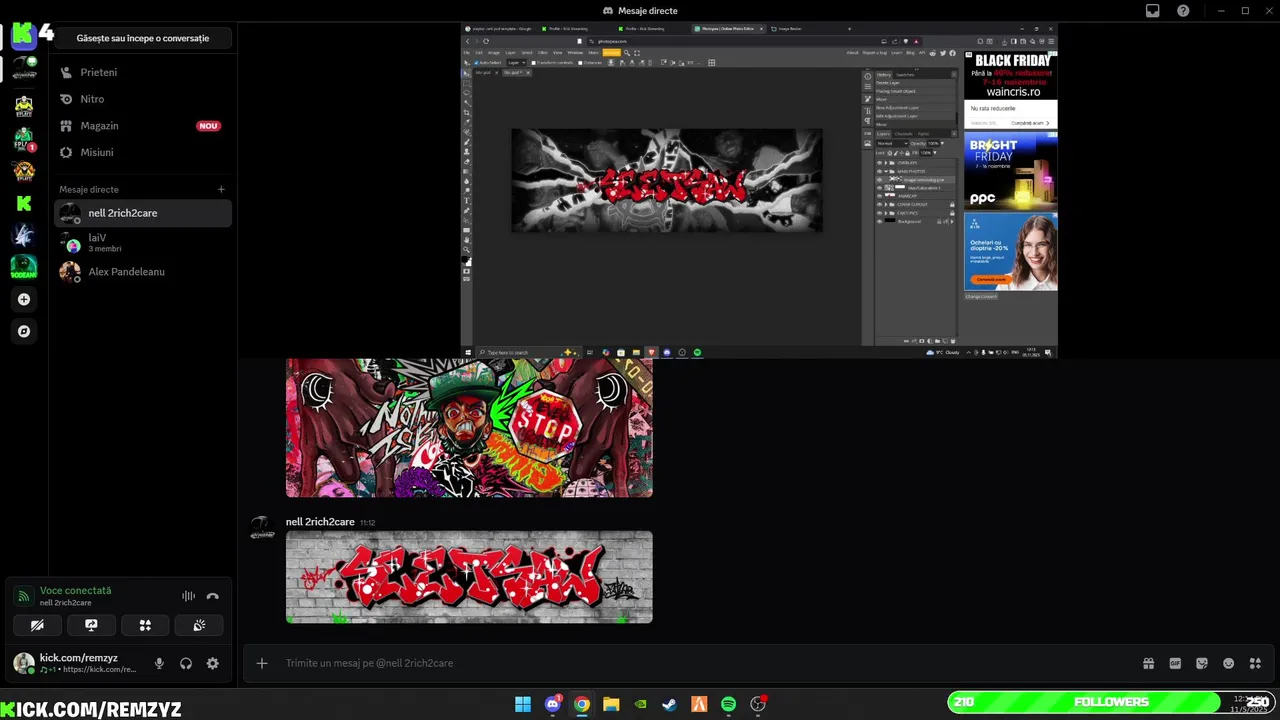Open the colorful STOP sign artwork image

(x=469, y=428)
